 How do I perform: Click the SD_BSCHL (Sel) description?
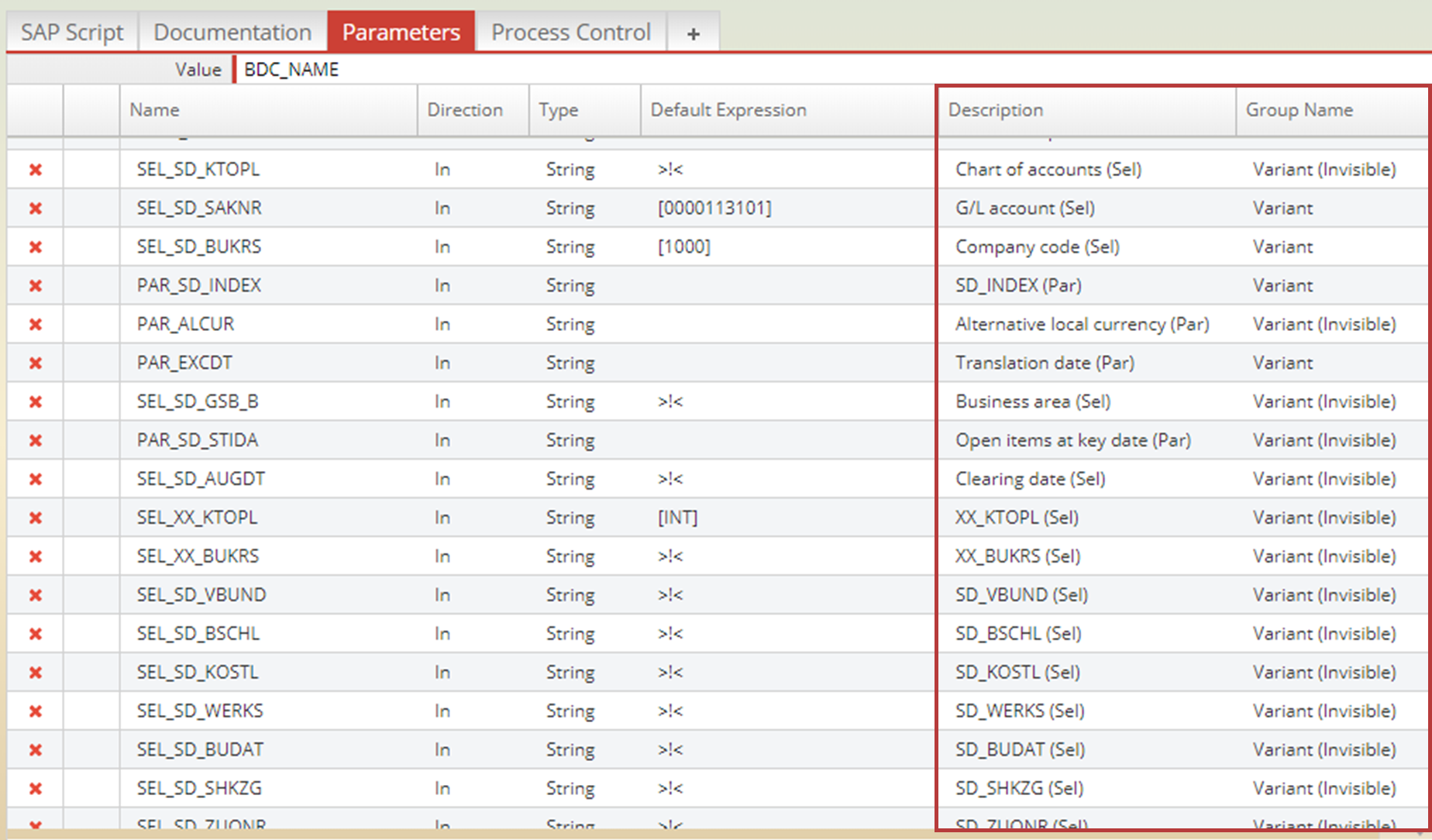tap(1018, 635)
